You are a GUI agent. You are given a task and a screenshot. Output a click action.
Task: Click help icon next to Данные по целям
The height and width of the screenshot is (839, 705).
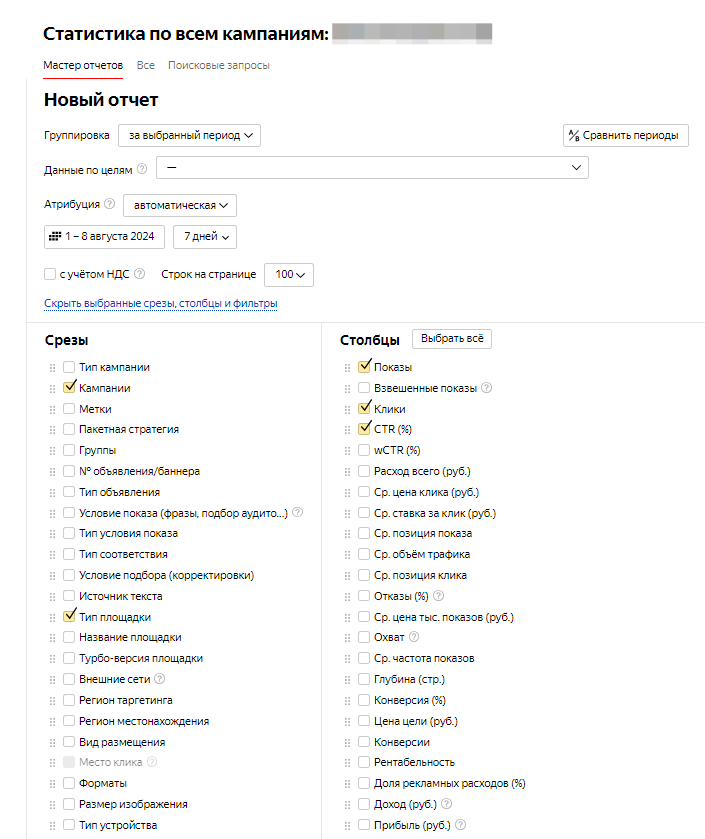click(142, 169)
